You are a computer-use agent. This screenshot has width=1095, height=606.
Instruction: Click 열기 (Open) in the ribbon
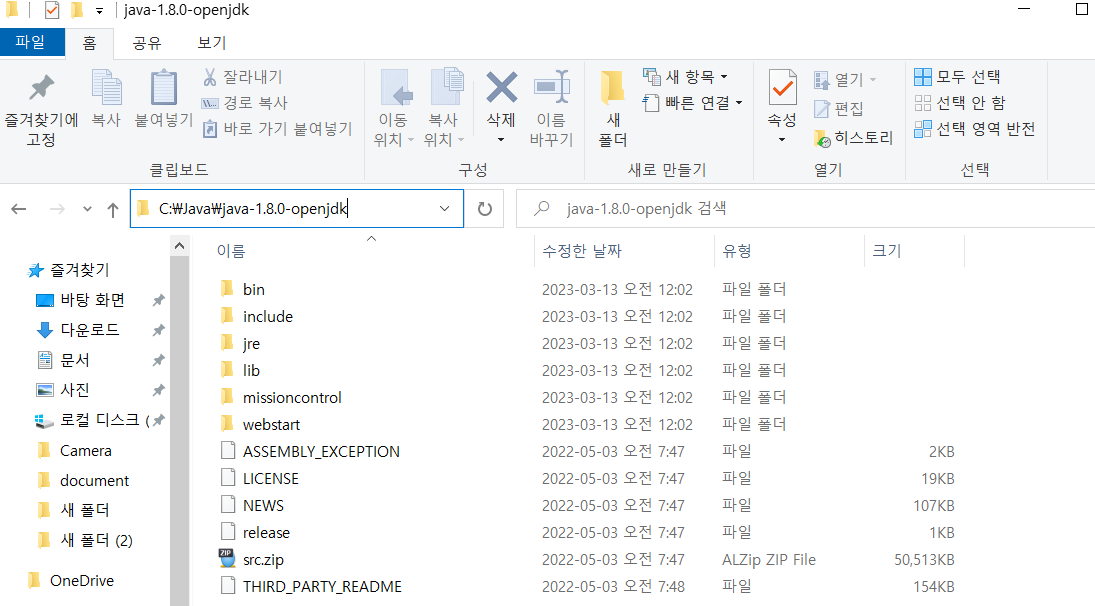[845, 80]
